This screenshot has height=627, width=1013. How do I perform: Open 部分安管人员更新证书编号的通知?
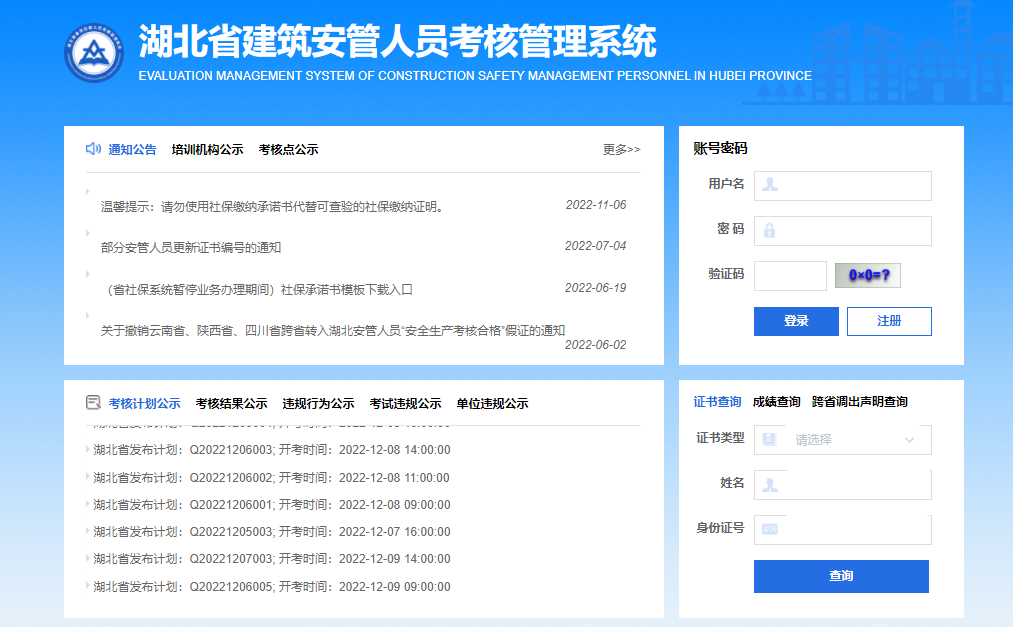pos(191,247)
